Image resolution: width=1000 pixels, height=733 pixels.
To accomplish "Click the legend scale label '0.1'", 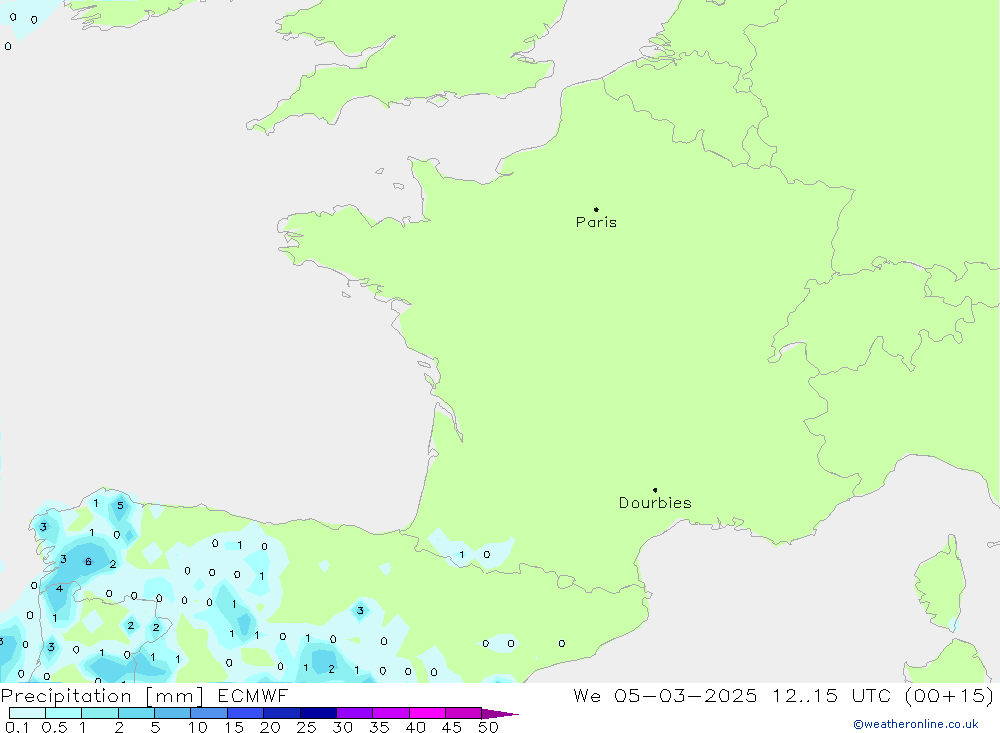I will point(17,727).
